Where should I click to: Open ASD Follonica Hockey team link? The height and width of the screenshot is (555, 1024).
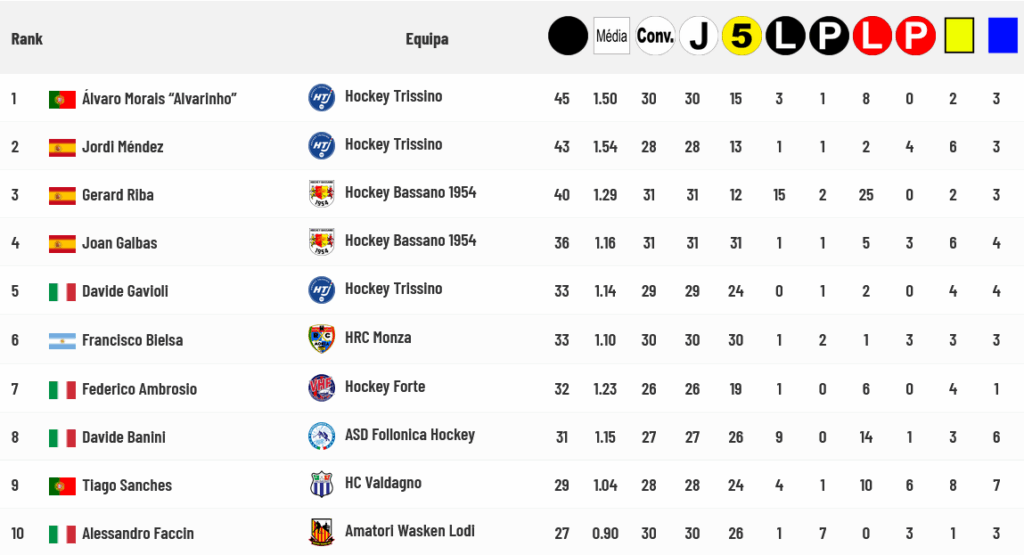click(x=409, y=435)
